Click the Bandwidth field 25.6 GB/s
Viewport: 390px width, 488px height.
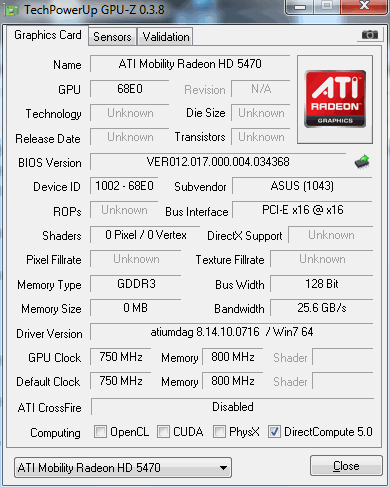[x=321, y=308]
